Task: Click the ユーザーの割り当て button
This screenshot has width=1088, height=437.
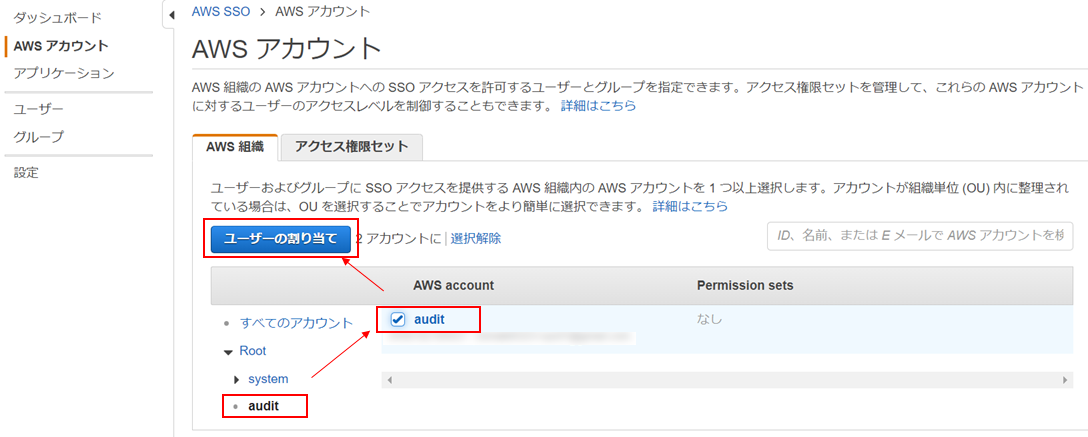Action: point(280,239)
